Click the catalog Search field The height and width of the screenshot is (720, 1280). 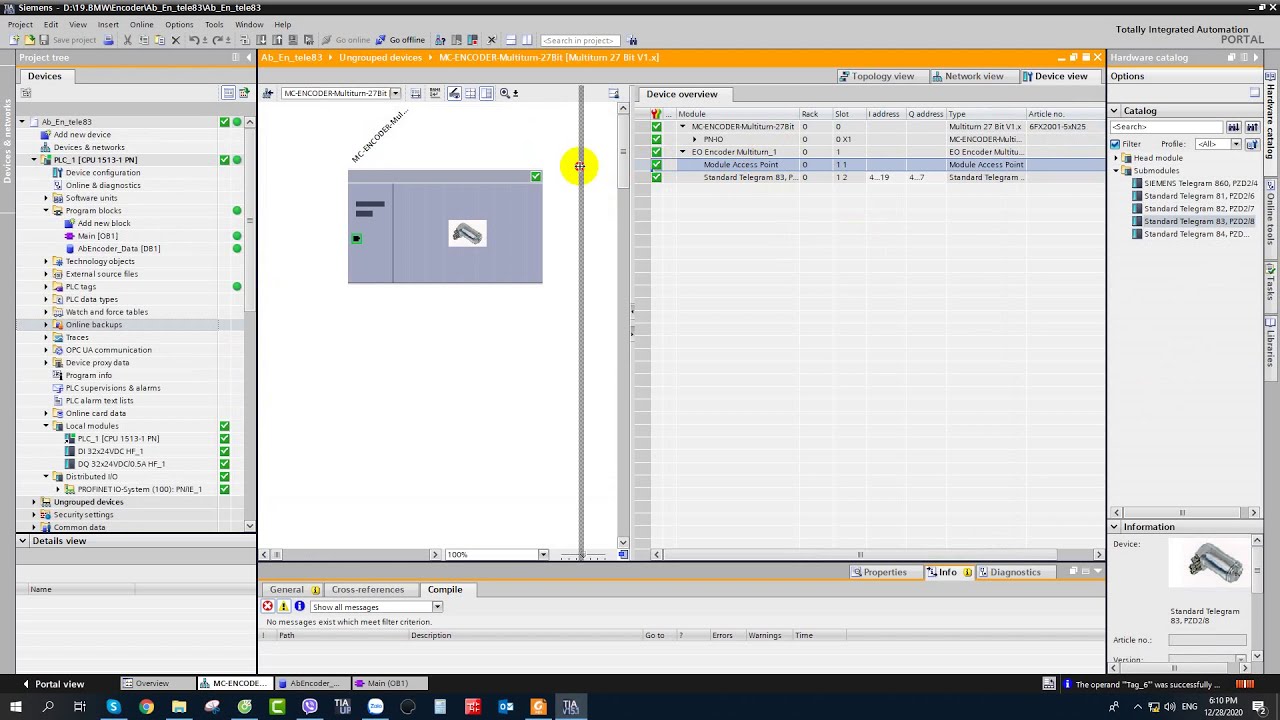(x=1167, y=127)
